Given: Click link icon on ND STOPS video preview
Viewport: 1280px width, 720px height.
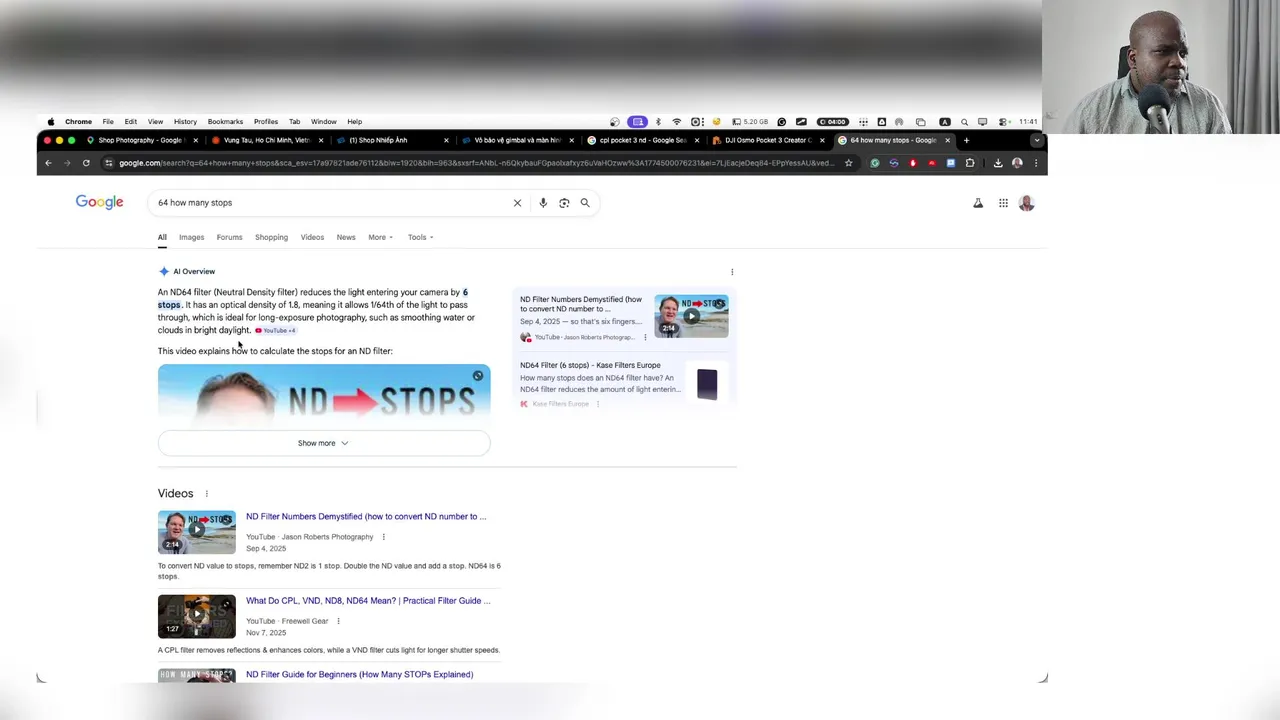Looking at the screenshot, I should point(478,376).
